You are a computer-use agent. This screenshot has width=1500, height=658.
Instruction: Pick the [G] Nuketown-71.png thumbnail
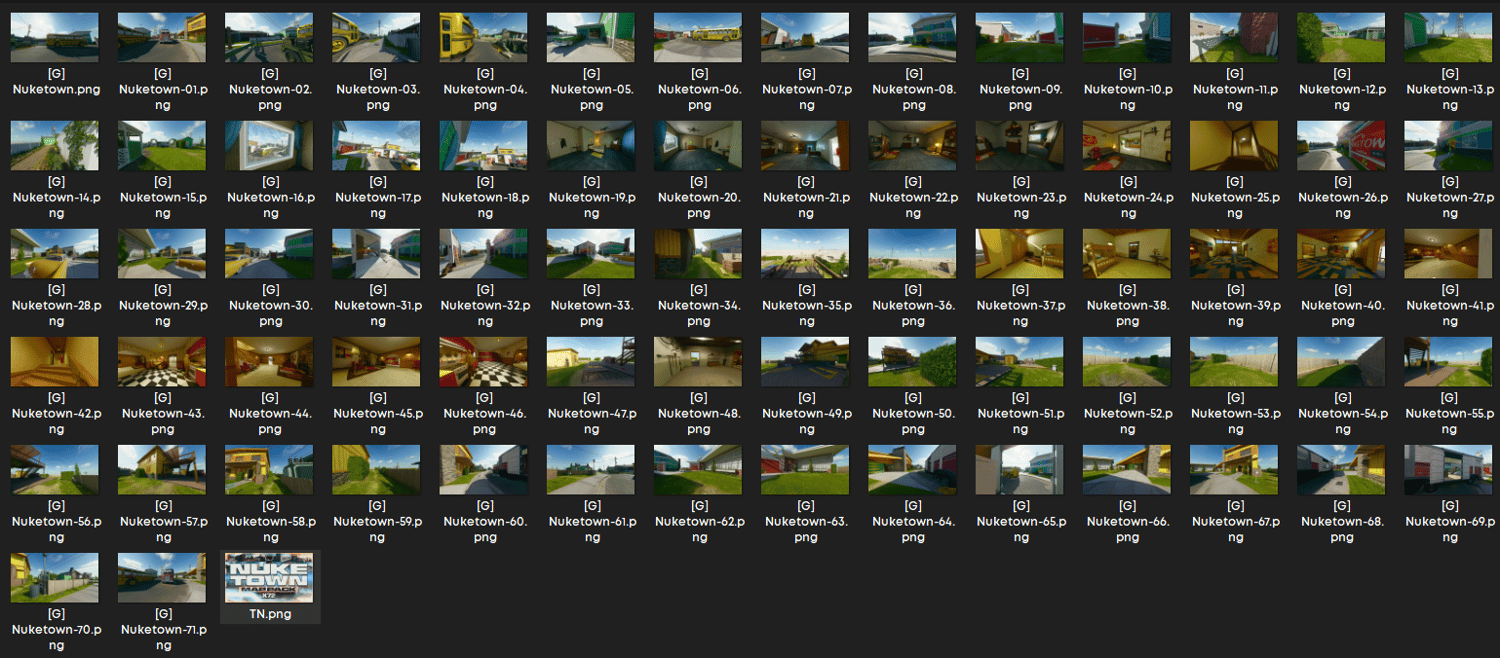[x=162, y=578]
